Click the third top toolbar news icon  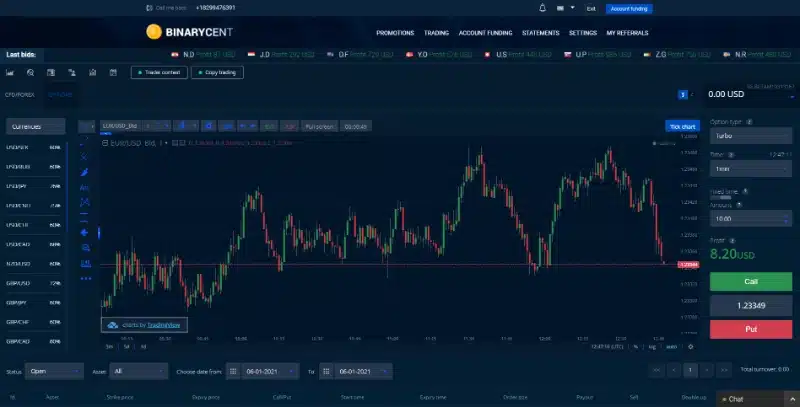pyautogui.click(x=51, y=72)
